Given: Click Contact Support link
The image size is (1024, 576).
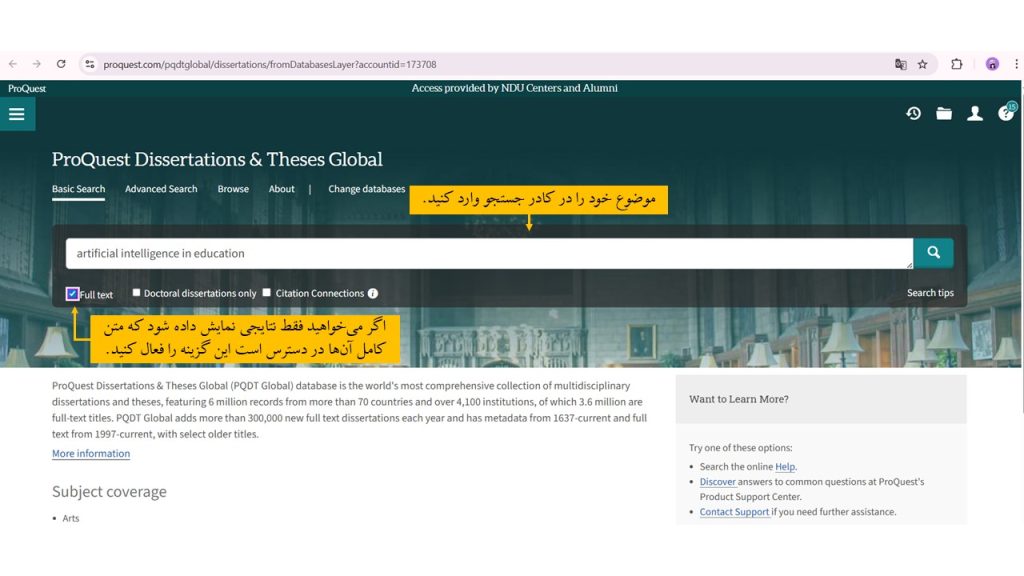Looking at the screenshot, I should 734,511.
